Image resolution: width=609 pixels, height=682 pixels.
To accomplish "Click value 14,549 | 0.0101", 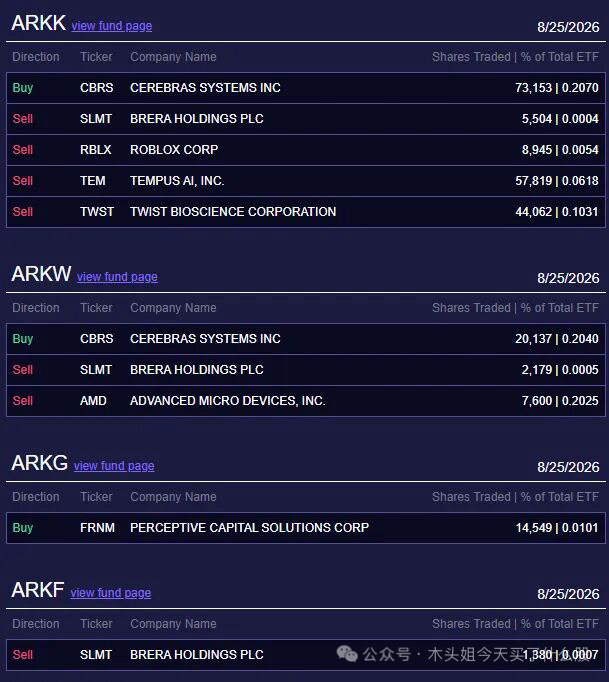I will [x=557, y=528].
